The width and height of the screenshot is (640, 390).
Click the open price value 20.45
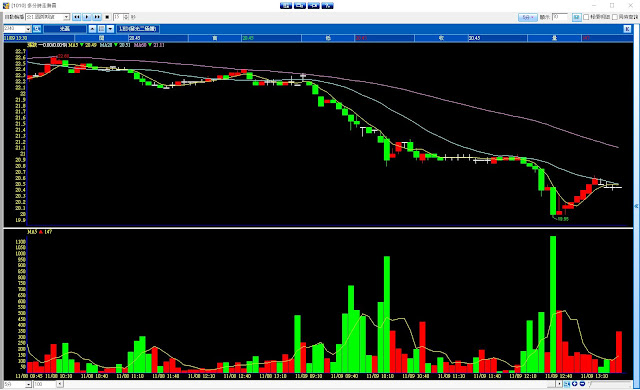point(135,38)
